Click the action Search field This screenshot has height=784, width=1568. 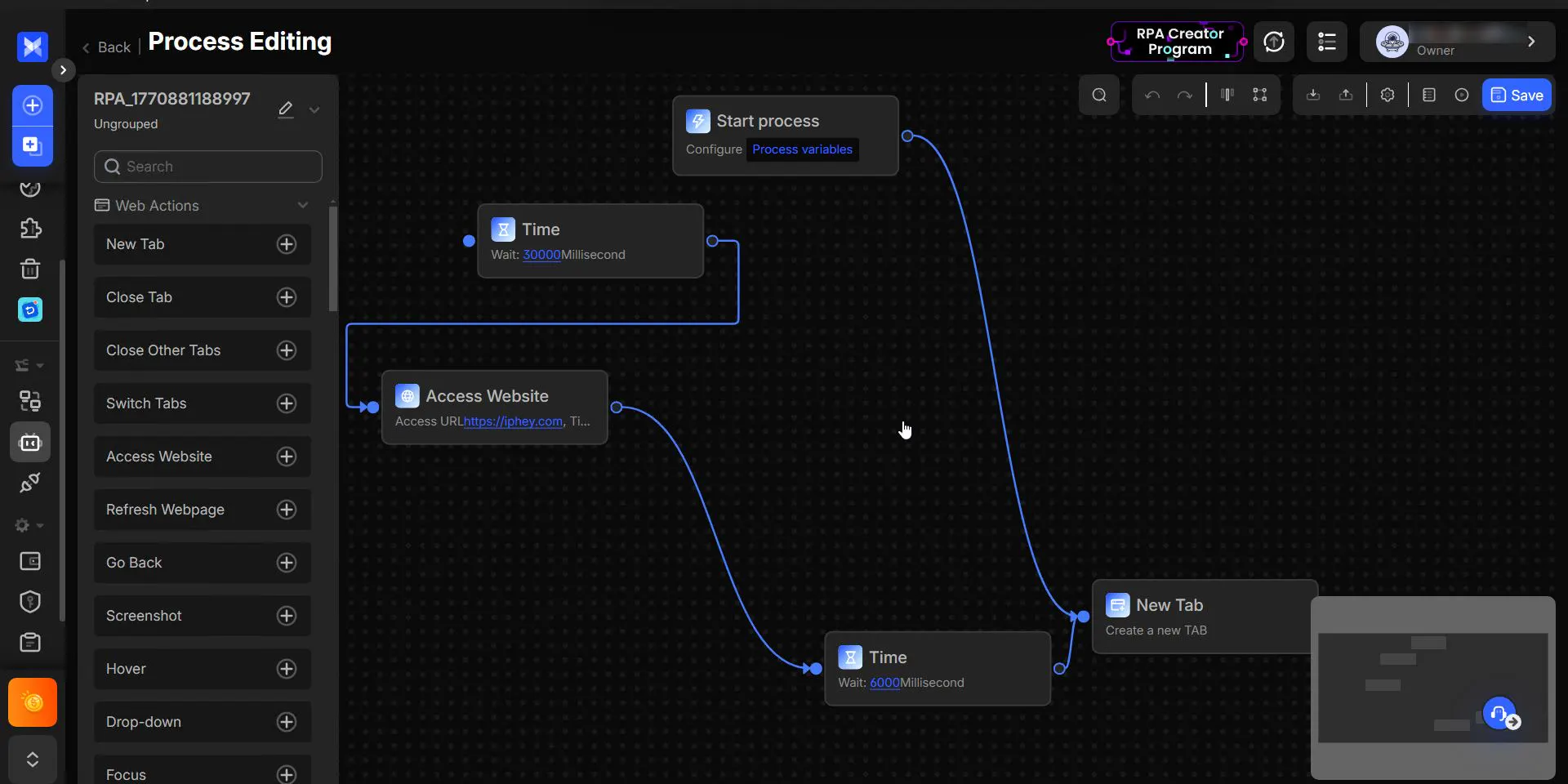coord(208,167)
